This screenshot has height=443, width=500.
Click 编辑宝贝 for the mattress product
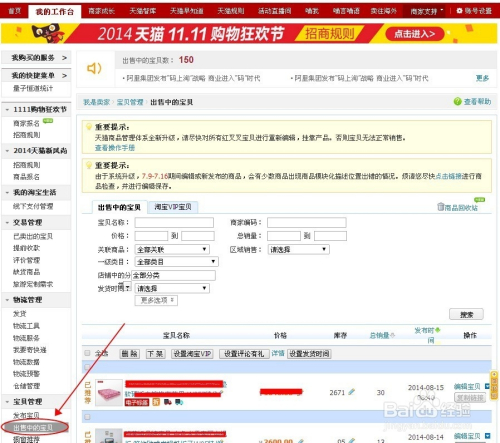[x=467, y=386]
